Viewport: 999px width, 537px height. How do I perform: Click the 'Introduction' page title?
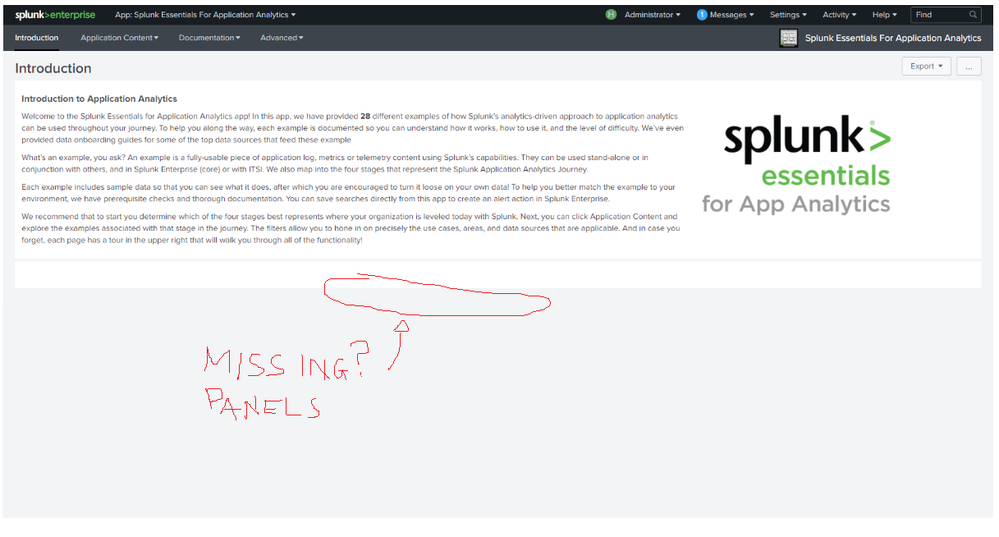[x=53, y=68]
